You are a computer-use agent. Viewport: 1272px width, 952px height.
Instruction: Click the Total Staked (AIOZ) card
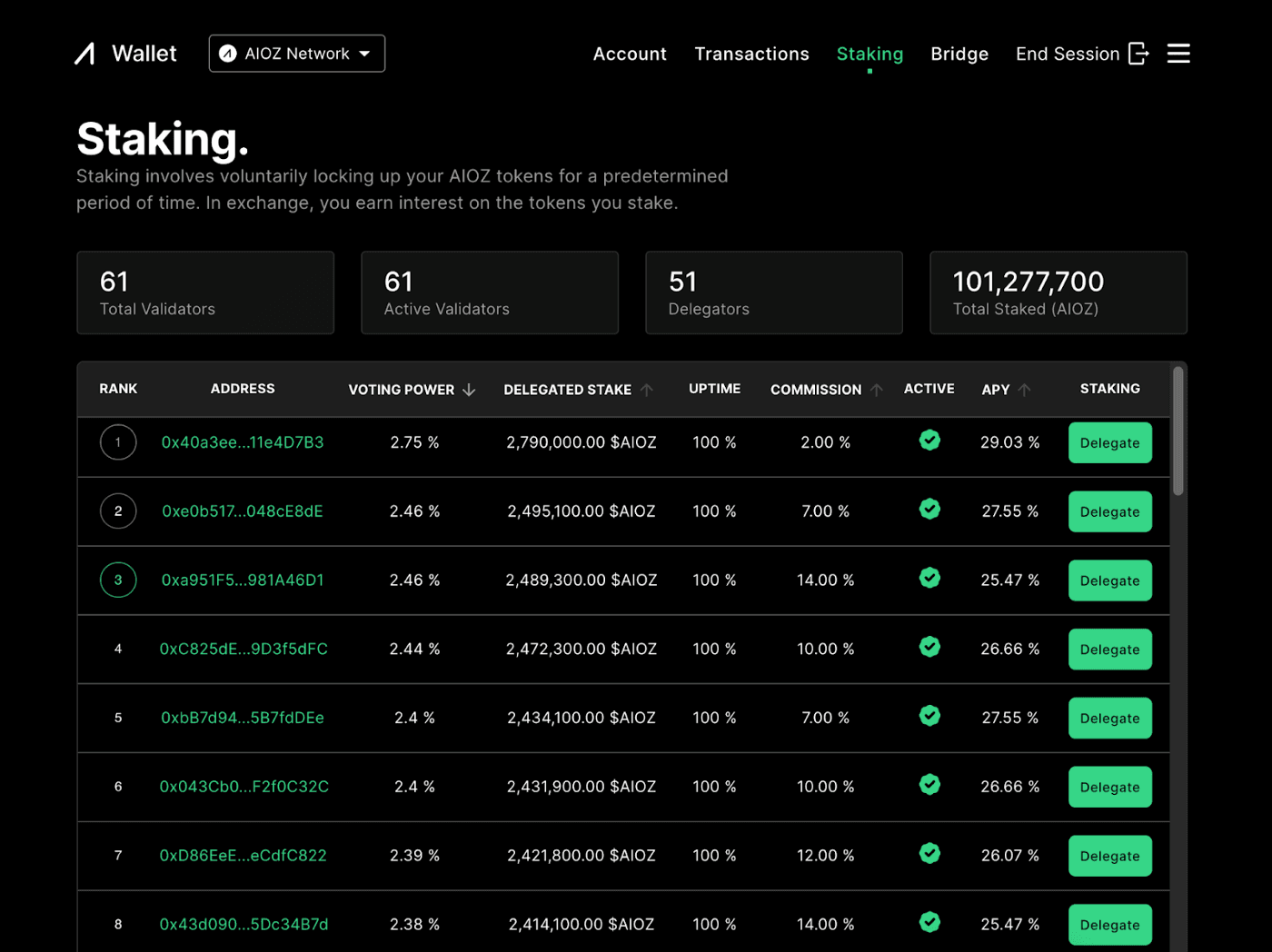1058,293
